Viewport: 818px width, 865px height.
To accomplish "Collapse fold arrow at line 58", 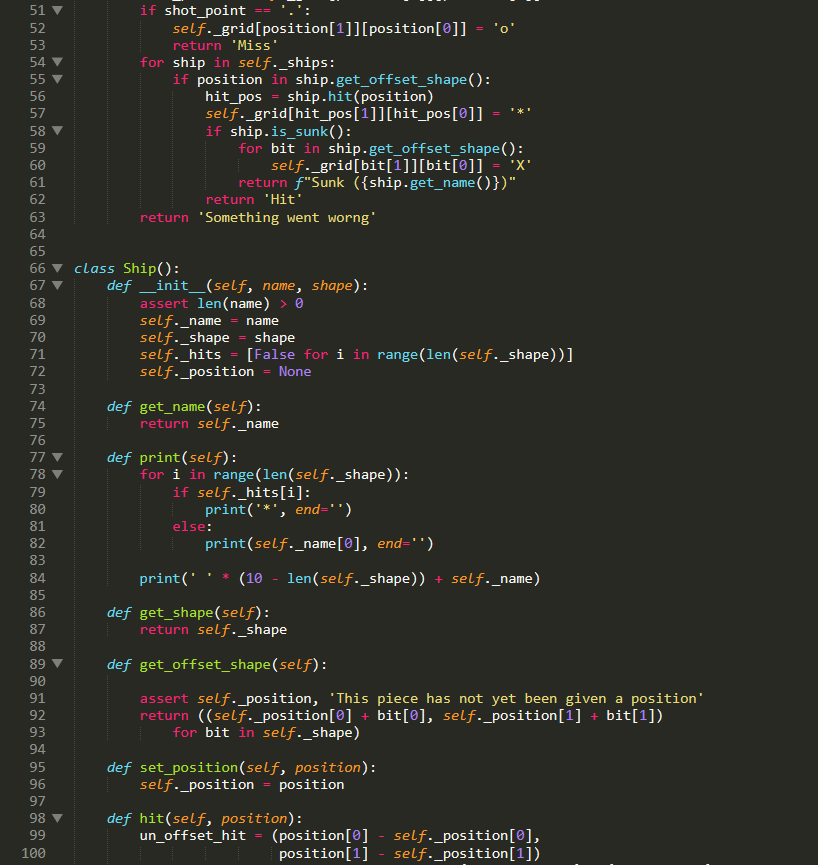I will [x=57, y=131].
